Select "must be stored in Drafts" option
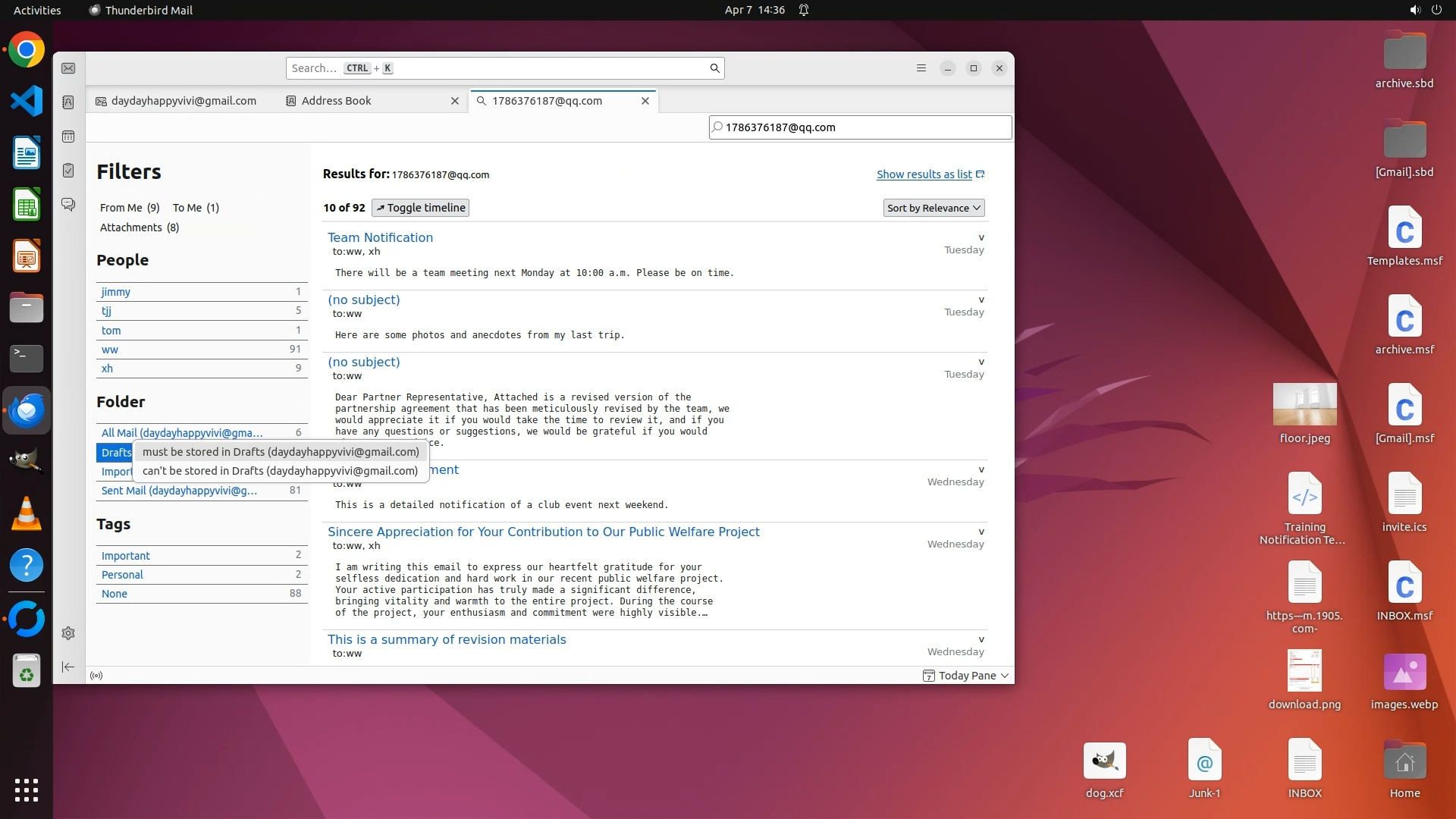 [281, 452]
